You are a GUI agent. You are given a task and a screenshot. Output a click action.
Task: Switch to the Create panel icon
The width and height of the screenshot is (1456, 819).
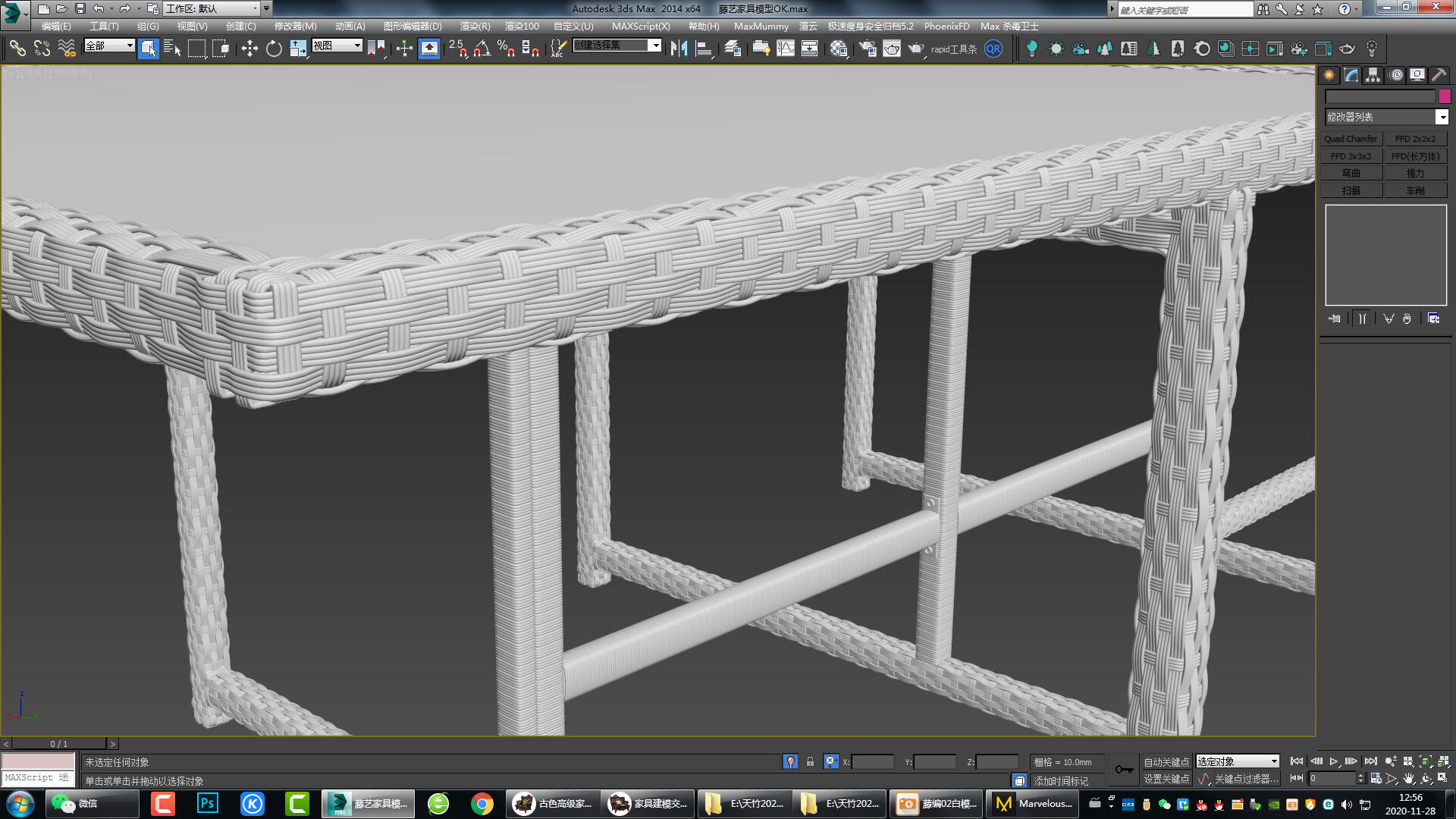(x=1329, y=74)
